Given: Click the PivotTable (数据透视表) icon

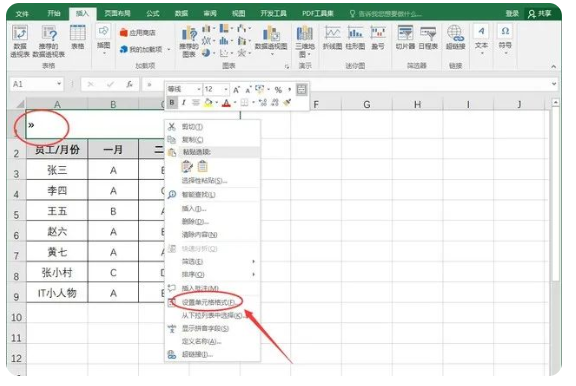Looking at the screenshot, I should point(20,41).
